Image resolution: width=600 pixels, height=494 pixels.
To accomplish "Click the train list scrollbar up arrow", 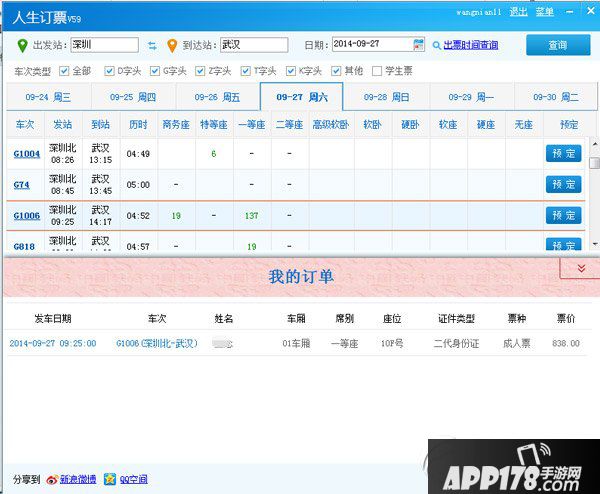I will [594, 144].
